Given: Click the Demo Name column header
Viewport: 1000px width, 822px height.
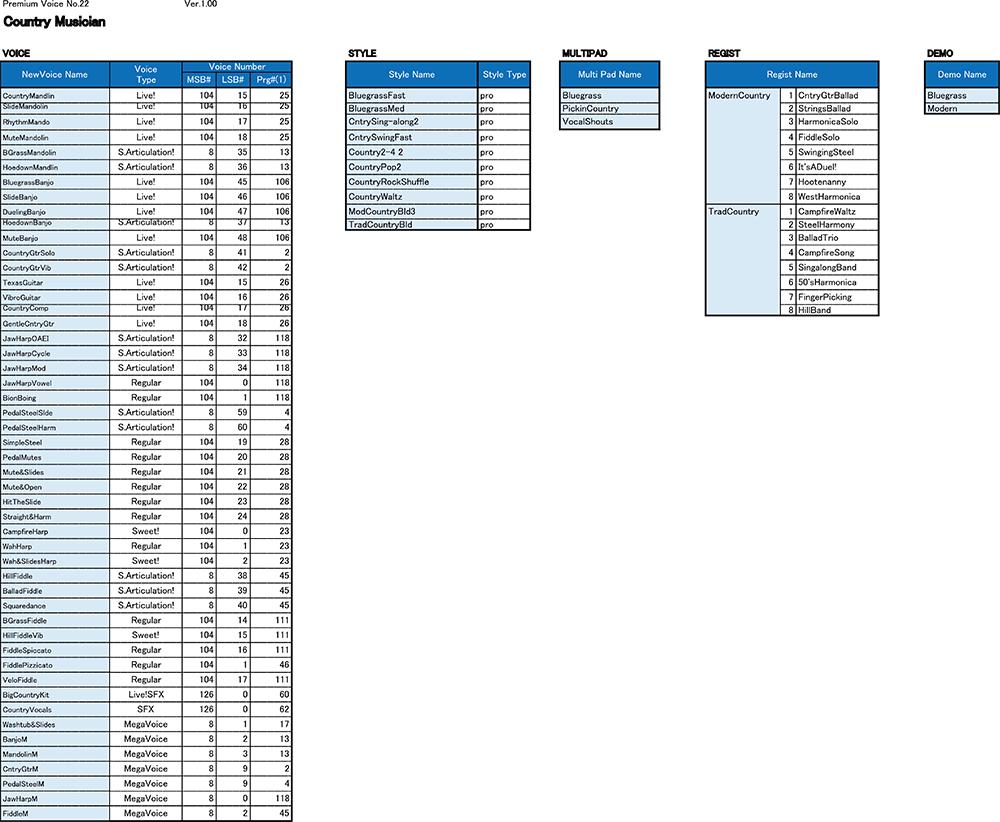Looking at the screenshot, I should [961, 75].
